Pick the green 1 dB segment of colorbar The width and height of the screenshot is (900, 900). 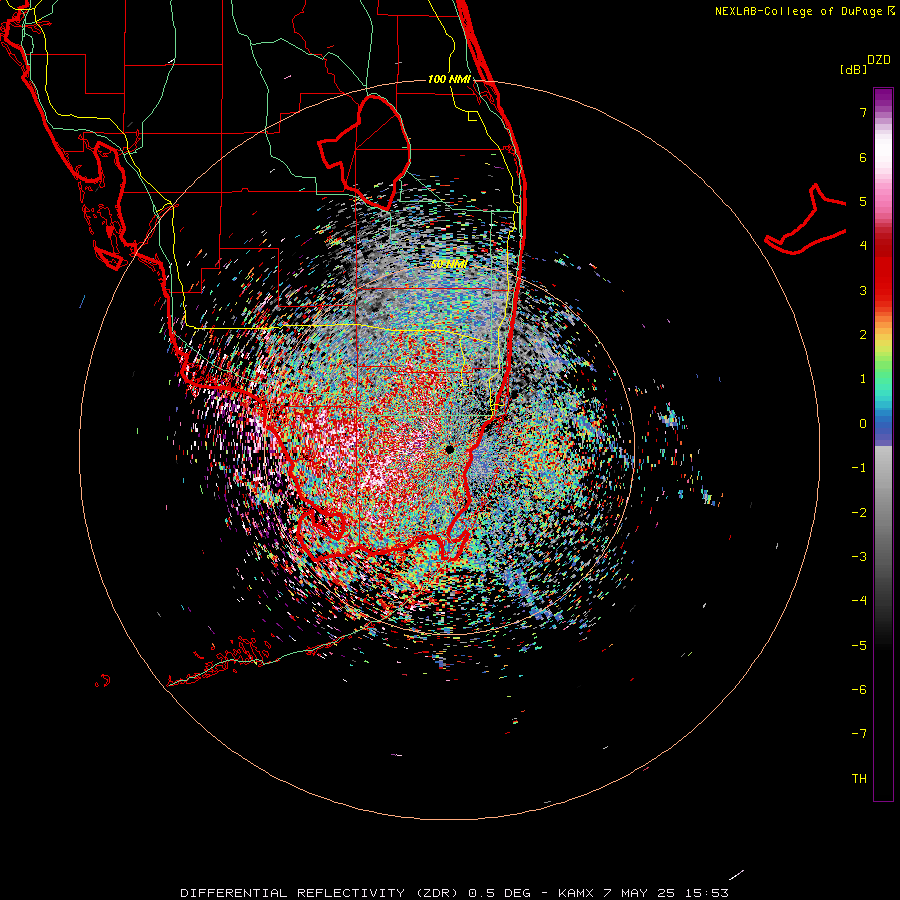pyautogui.click(x=883, y=379)
